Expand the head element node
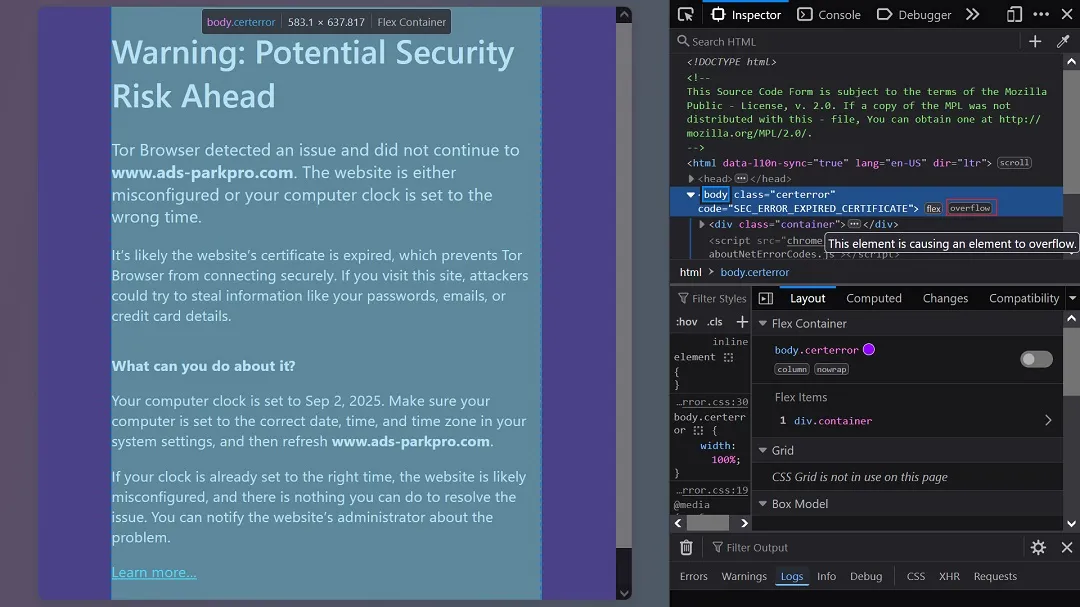1080x607 pixels. coord(691,178)
